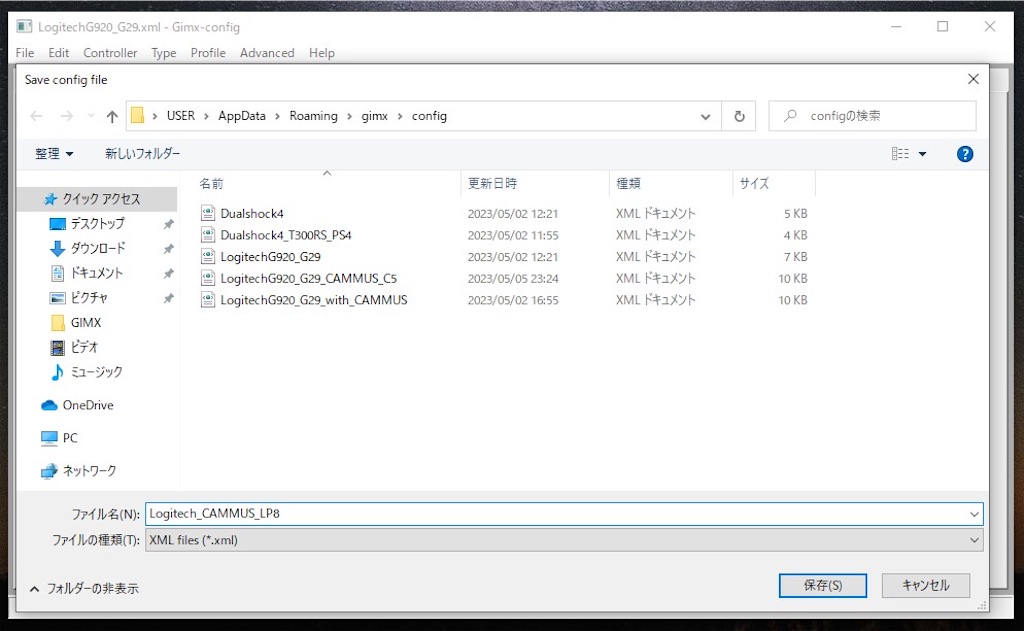1024x631 pixels.
Task: Refresh the config folder listing
Action: click(739, 116)
